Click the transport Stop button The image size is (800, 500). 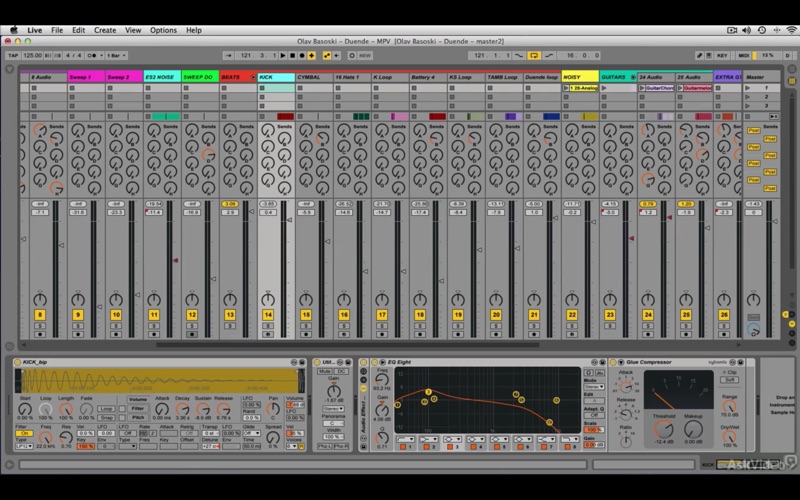(x=292, y=55)
